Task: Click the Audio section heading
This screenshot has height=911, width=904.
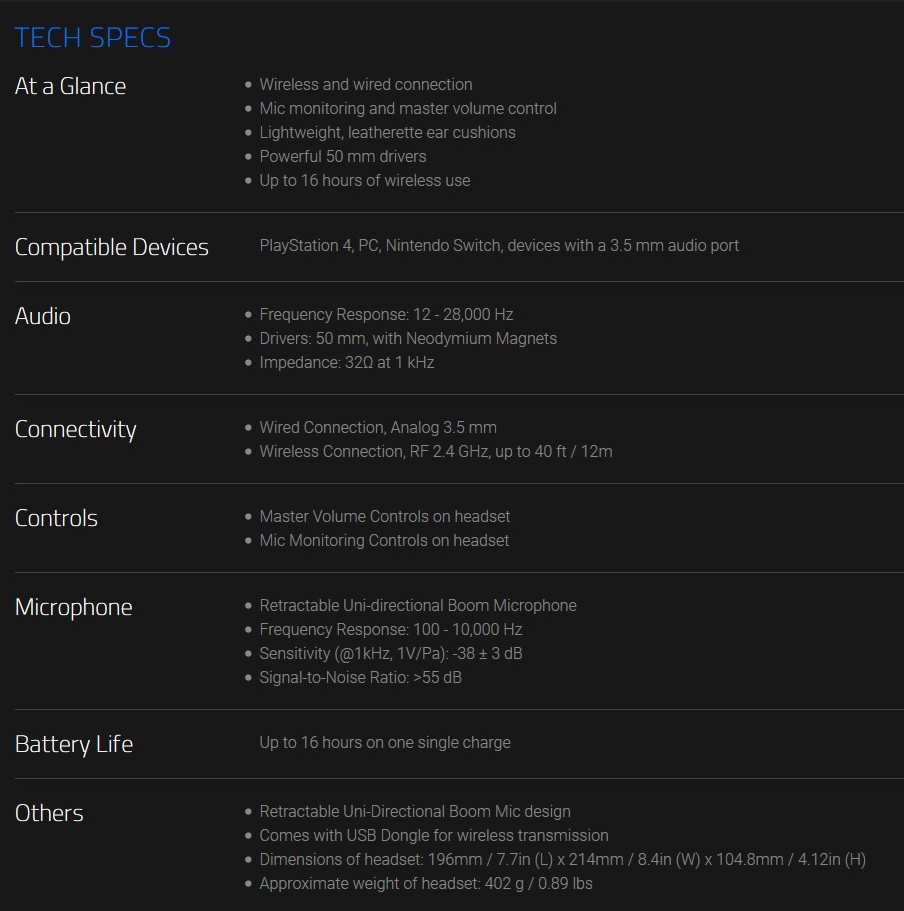Action: [x=43, y=316]
